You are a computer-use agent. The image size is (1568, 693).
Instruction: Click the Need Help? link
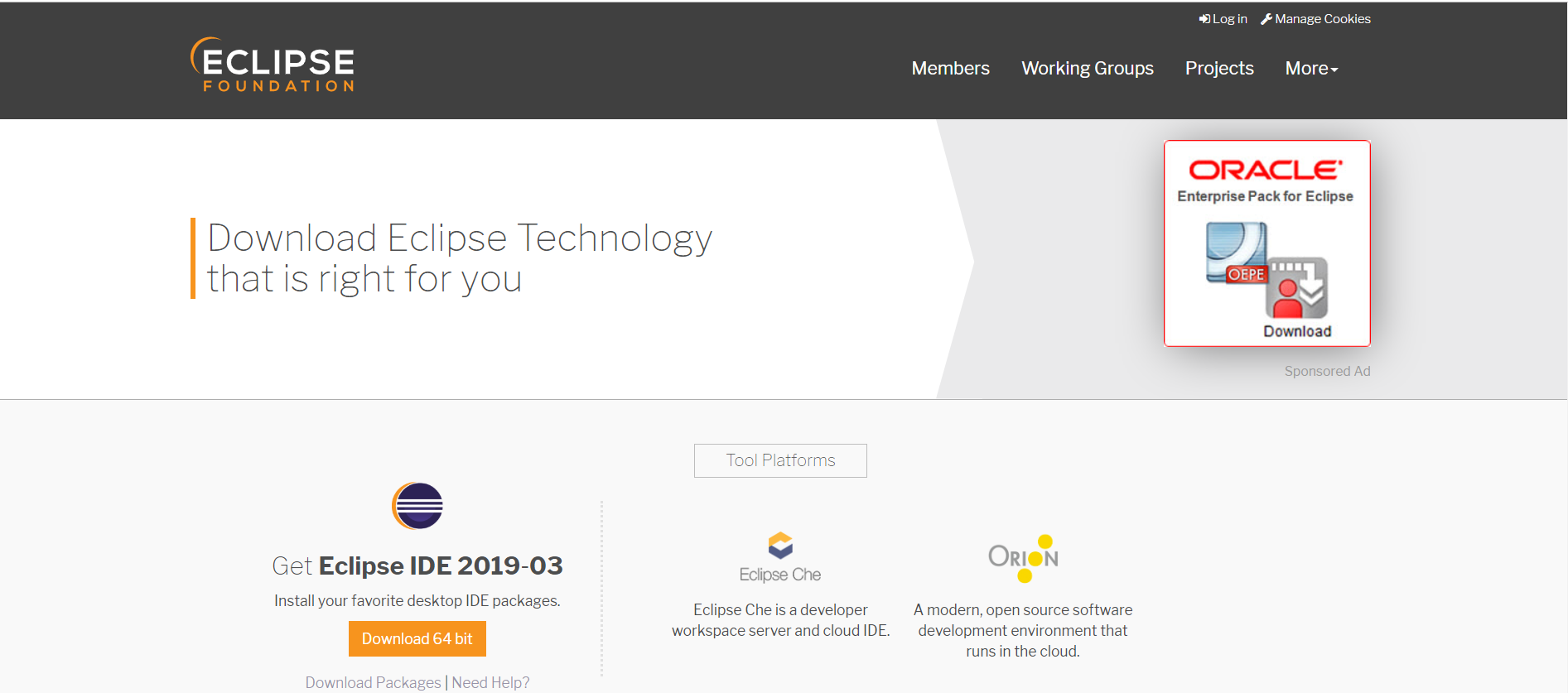tap(490, 682)
